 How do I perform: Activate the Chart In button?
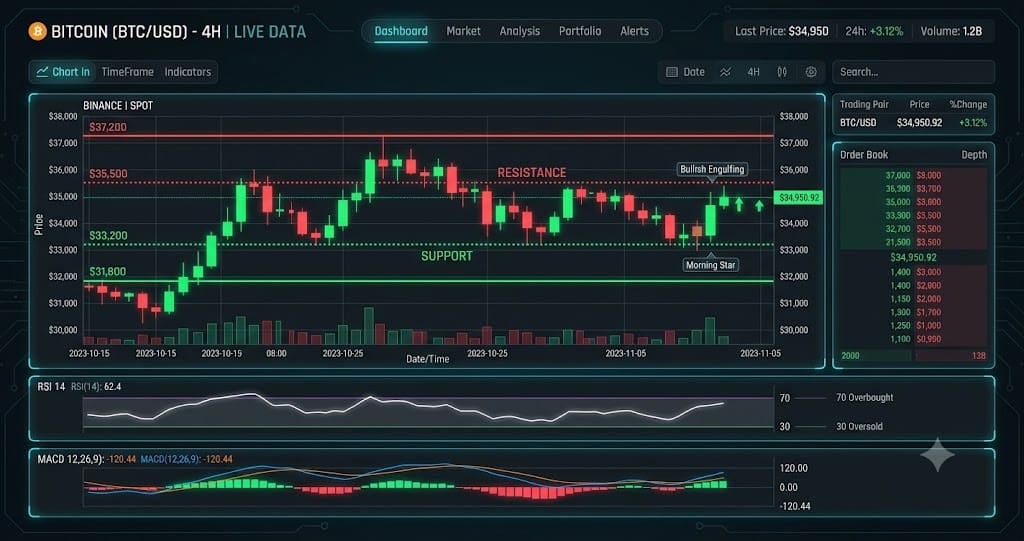coord(63,72)
